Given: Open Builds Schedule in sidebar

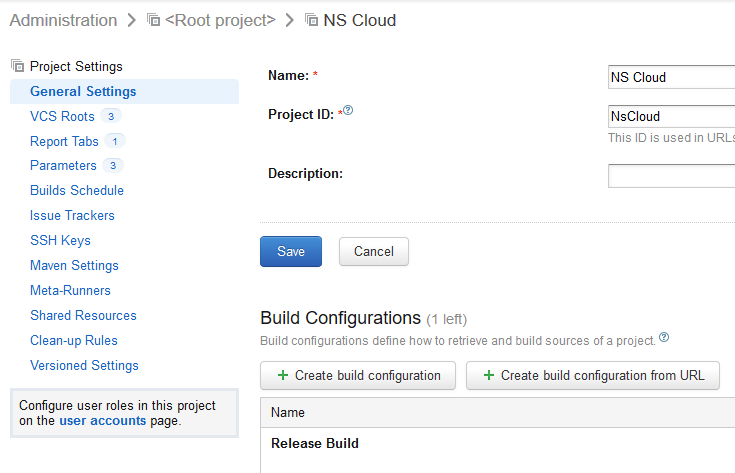Looking at the screenshot, I should 77,190.
